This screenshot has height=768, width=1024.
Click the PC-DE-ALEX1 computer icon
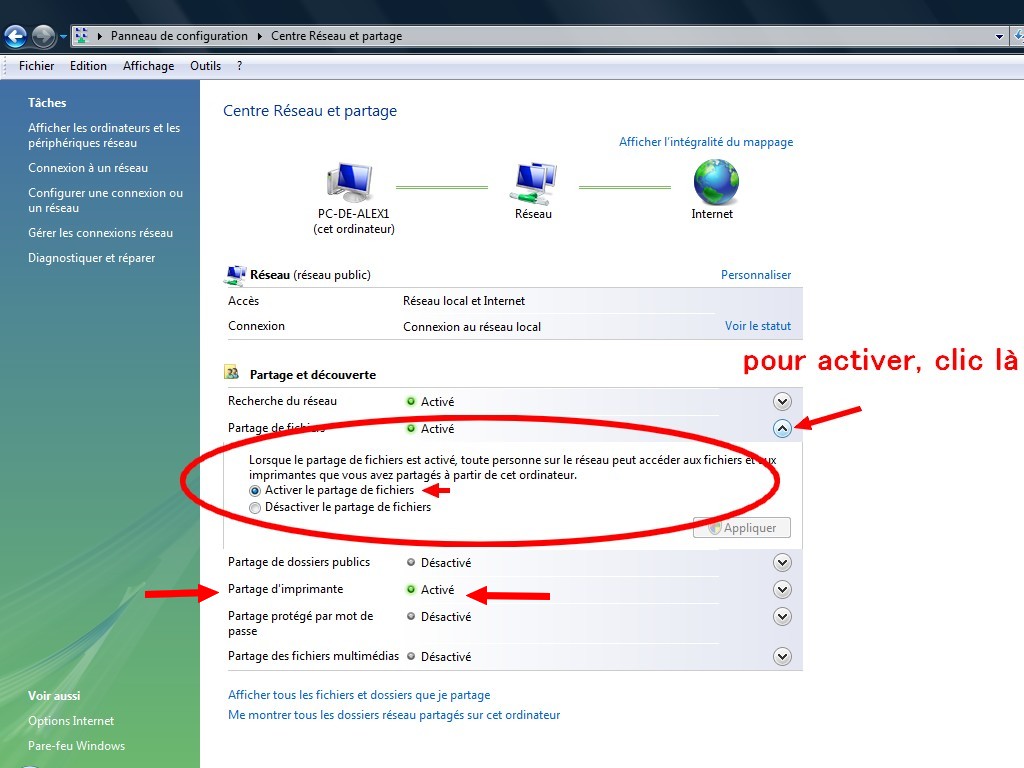click(349, 184)
